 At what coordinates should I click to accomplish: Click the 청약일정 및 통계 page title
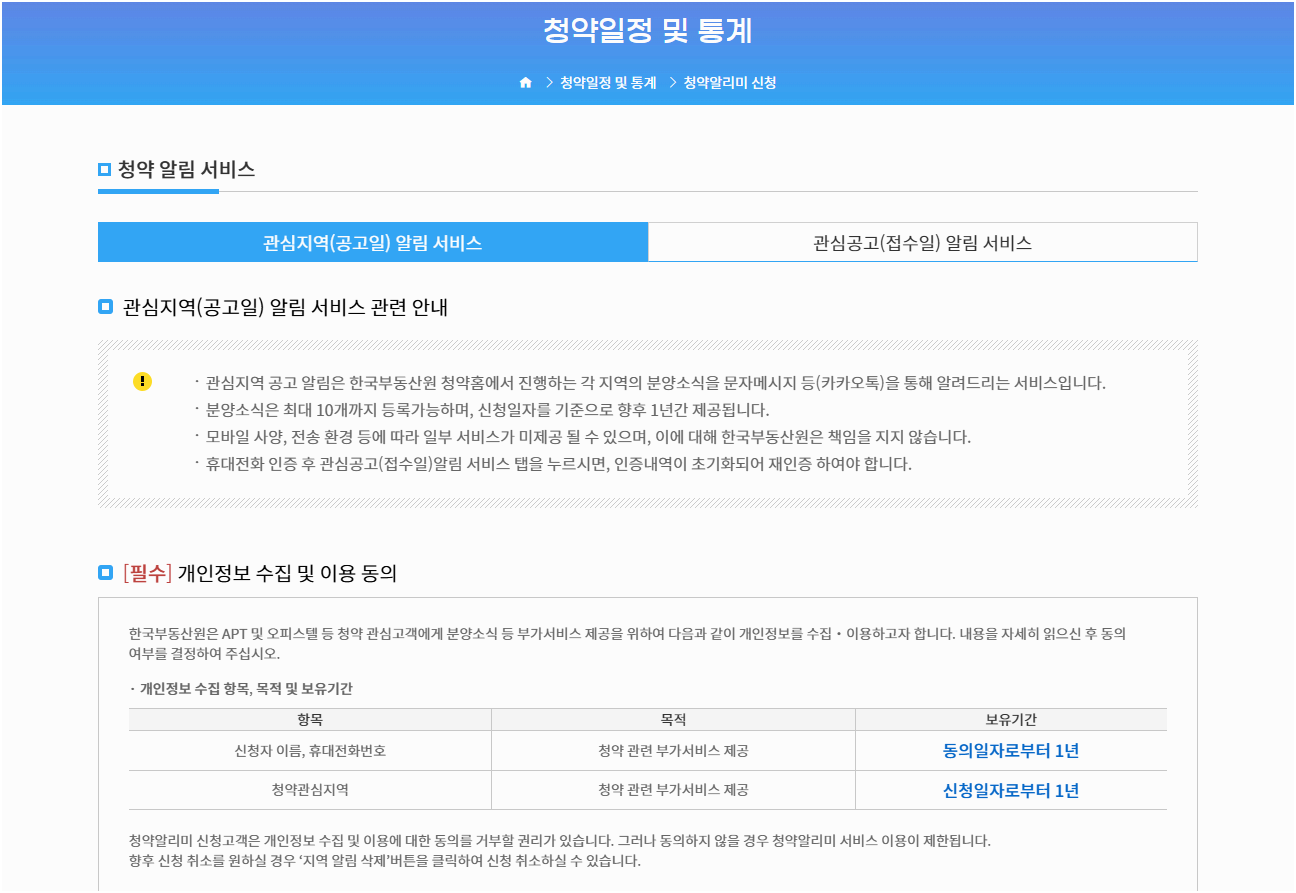coord(648,30)
